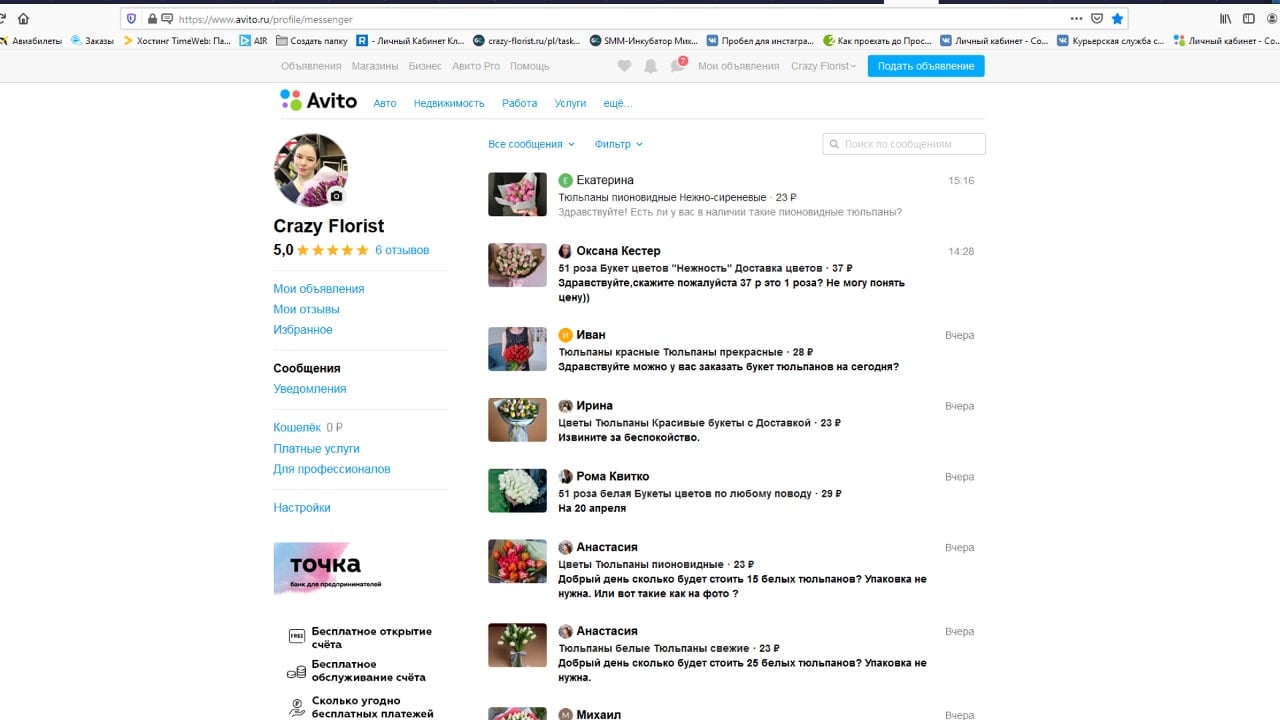
Task: Open 'Создать папку' bookmark
Action: (x=312, y=41)
